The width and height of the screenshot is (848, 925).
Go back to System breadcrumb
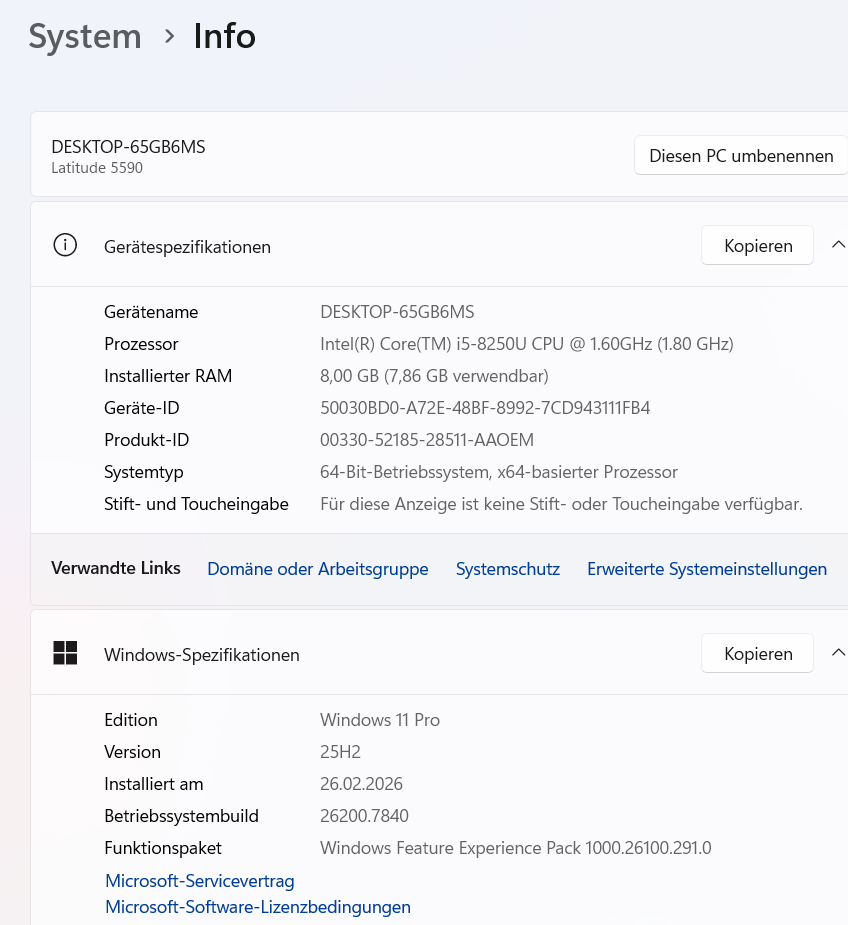(x=85, y=37)
